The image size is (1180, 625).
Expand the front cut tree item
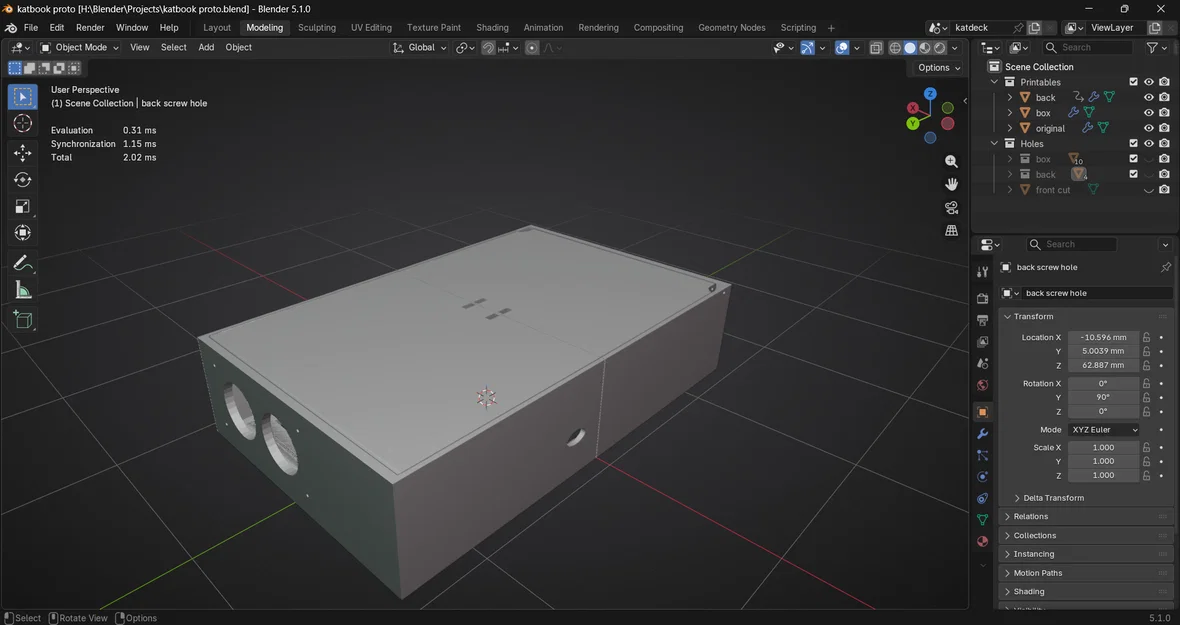(x=1010, y=190)
